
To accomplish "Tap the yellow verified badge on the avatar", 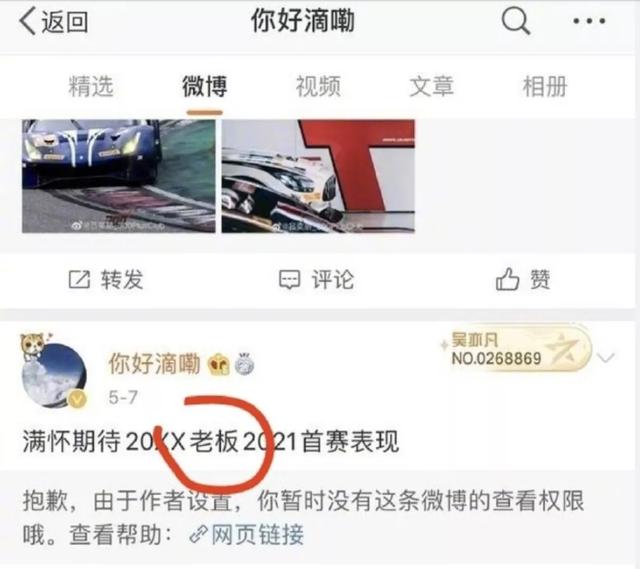I will [77, 400].
